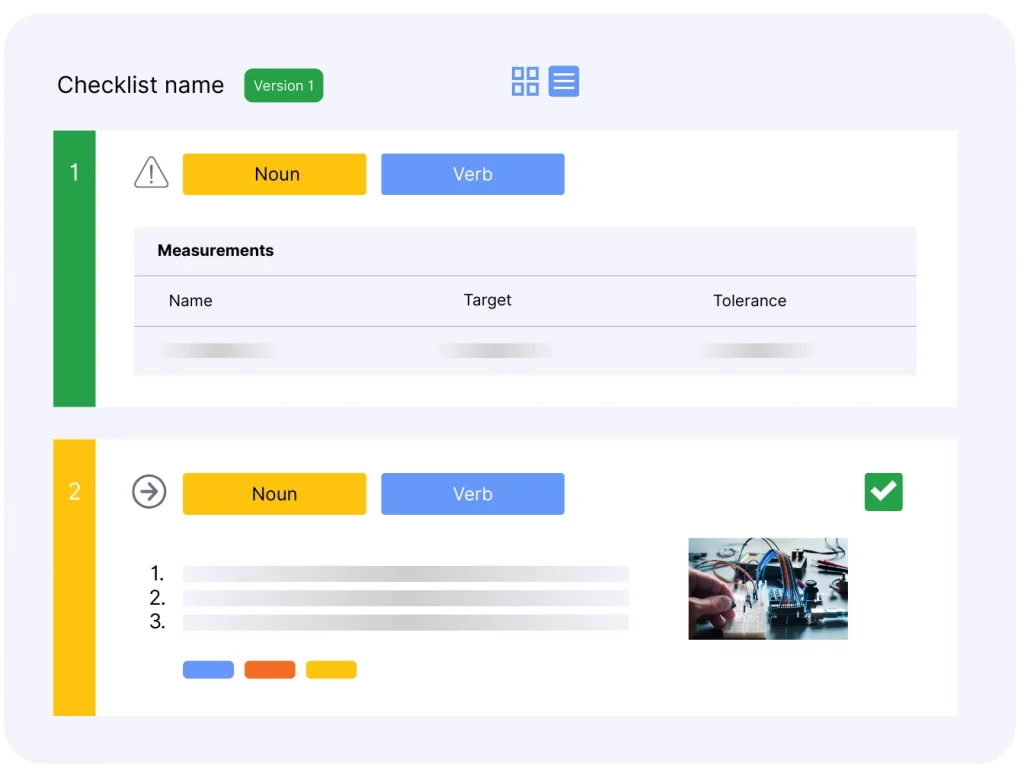The height and width of the screenshot is (770, 1024).
Task: Switch to list view layout
Action: coord(564,81)
